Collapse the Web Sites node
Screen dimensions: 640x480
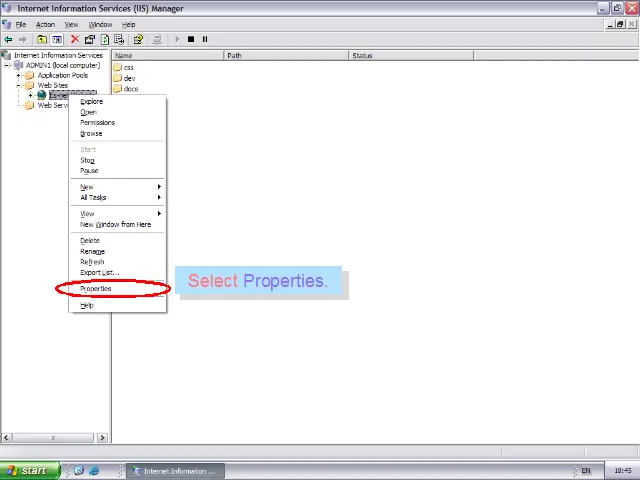pyautogui.click(x=18, y=85)
